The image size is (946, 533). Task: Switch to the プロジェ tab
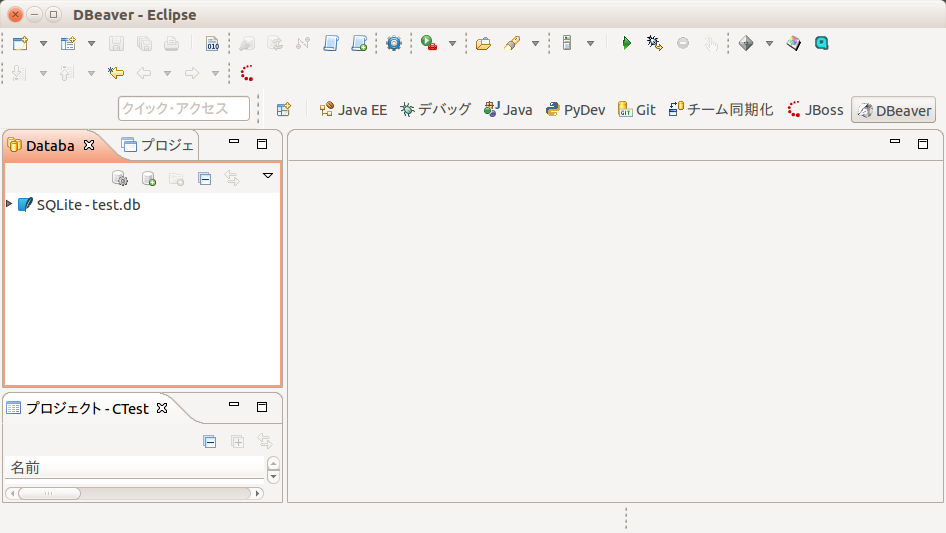(x=157, y=145)
